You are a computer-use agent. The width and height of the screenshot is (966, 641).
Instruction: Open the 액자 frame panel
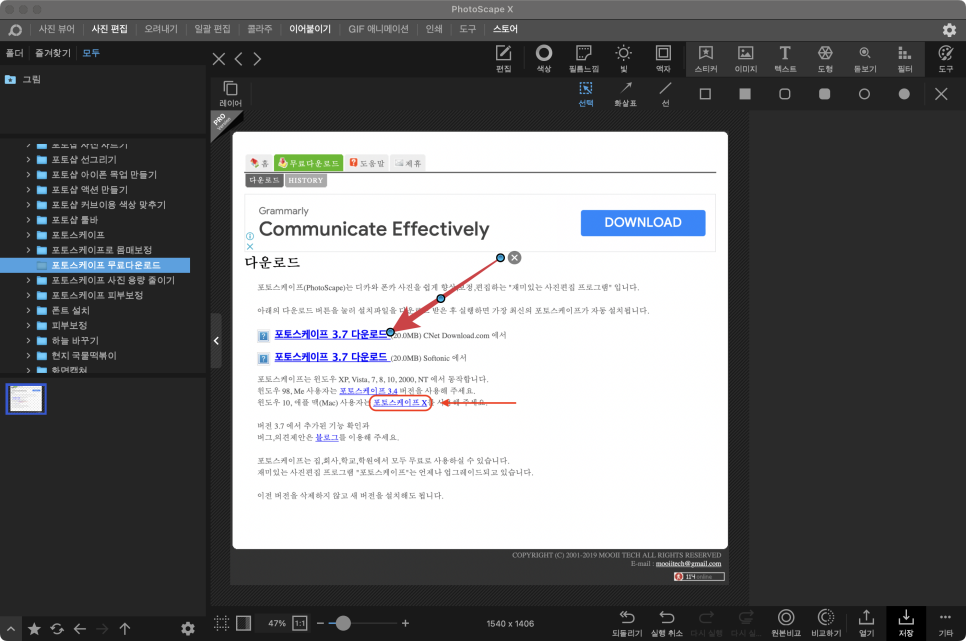coord(663,59)
